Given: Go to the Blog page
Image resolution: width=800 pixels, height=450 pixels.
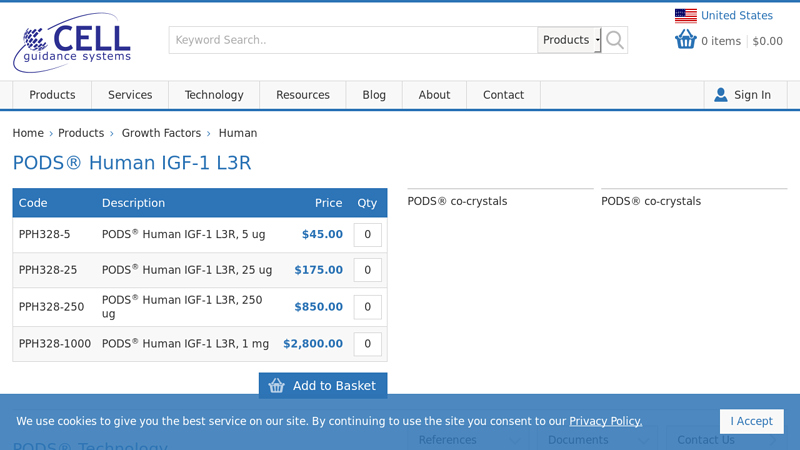Looking at the screenshot, I should [374, 95].
